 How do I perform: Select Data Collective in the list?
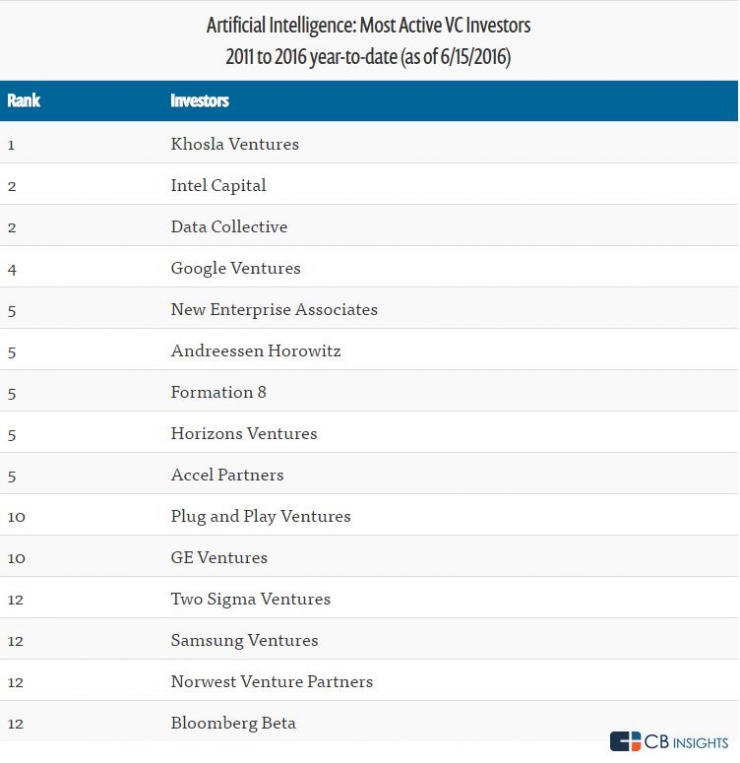[x=229, y=227]
